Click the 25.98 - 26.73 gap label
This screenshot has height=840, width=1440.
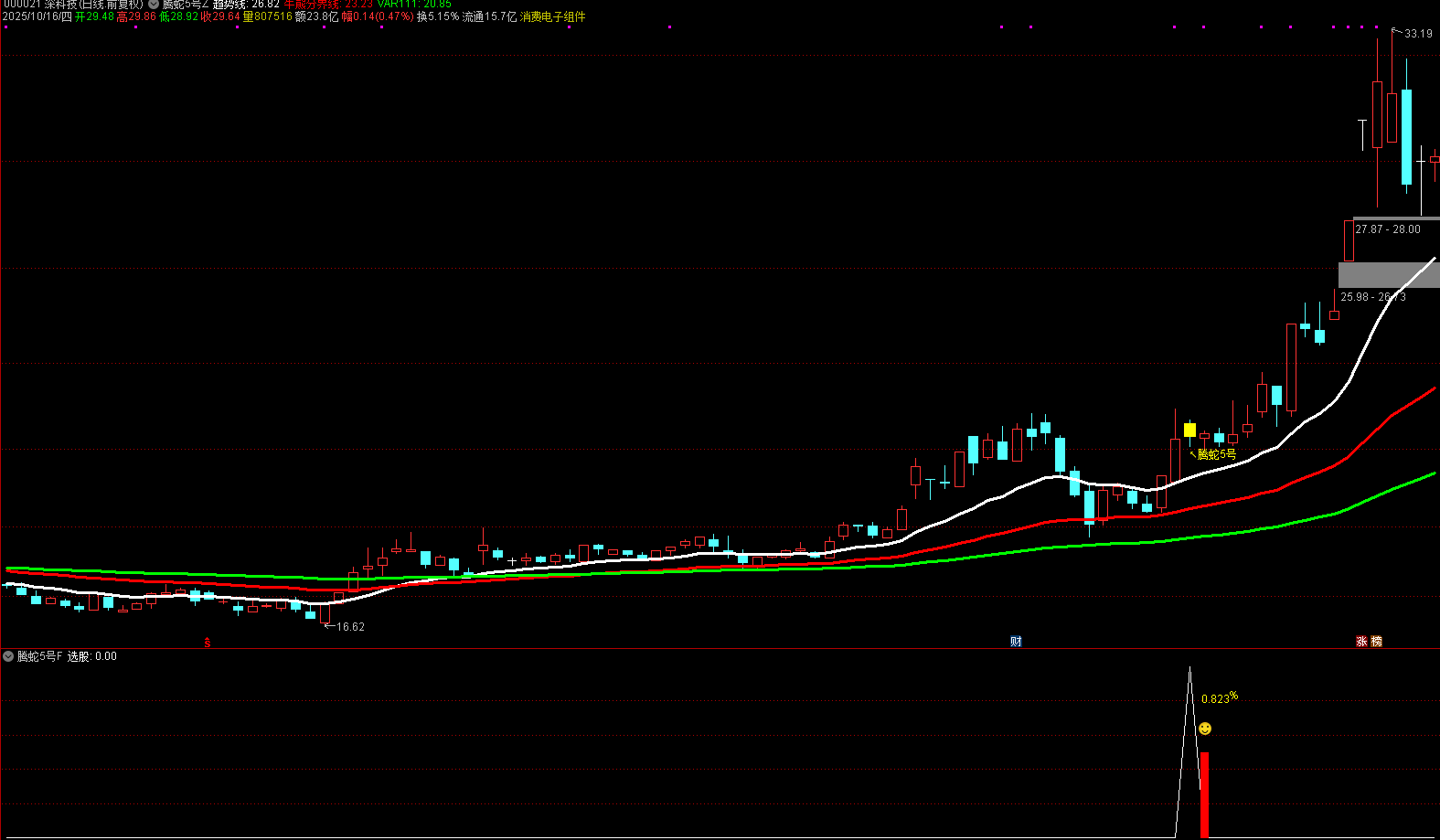pyautogui.click(x=1373, y=297)
